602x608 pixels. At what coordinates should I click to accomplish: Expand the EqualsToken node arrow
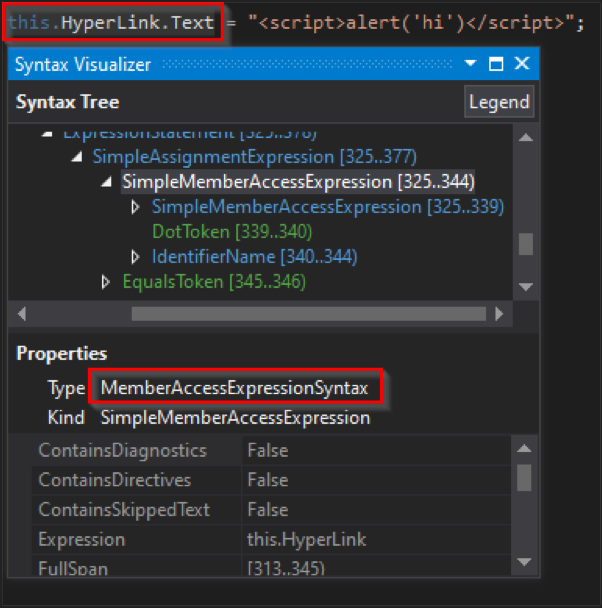[107, 282]
